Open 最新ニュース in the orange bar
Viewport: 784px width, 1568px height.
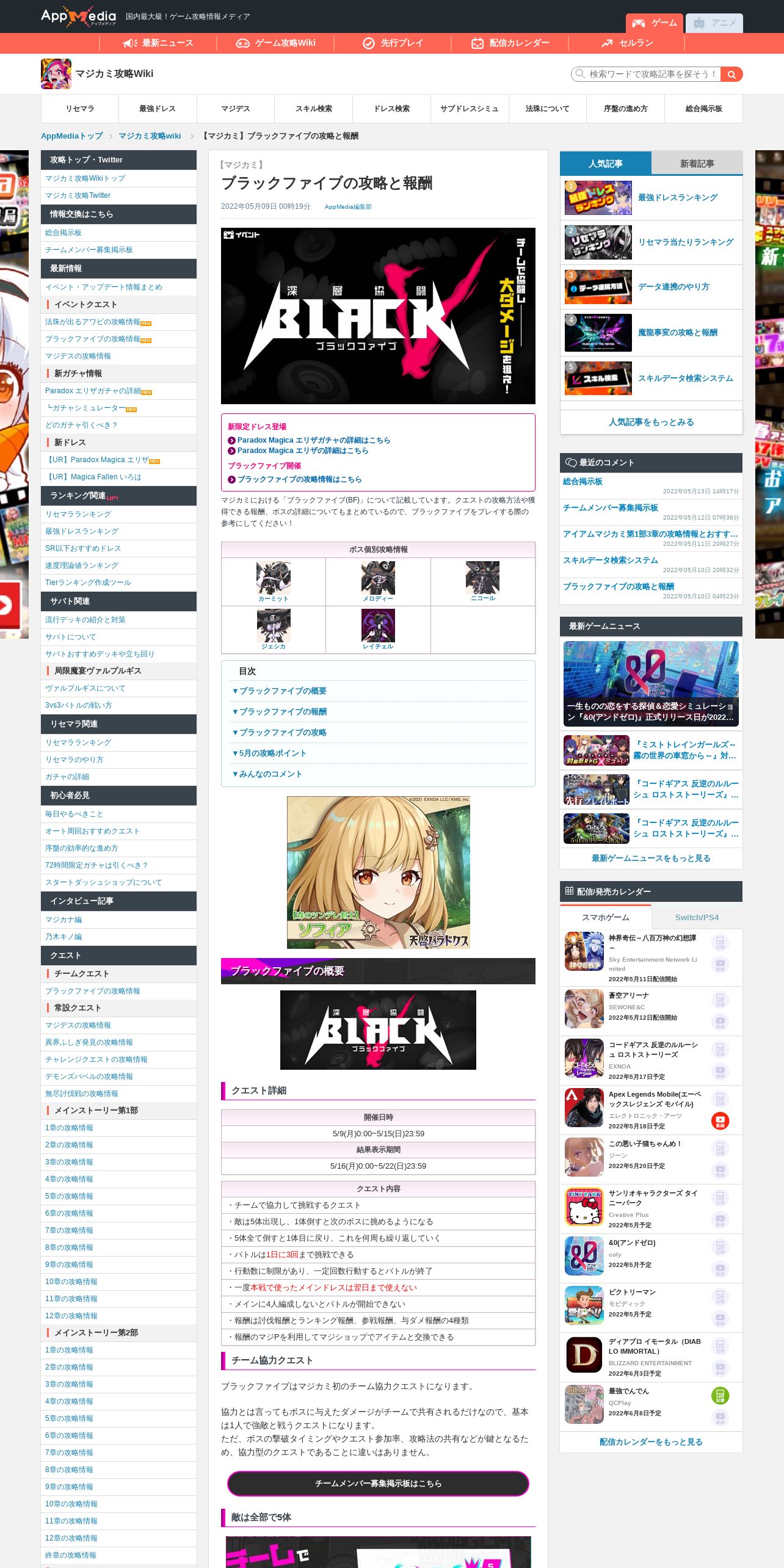point(158,43)
